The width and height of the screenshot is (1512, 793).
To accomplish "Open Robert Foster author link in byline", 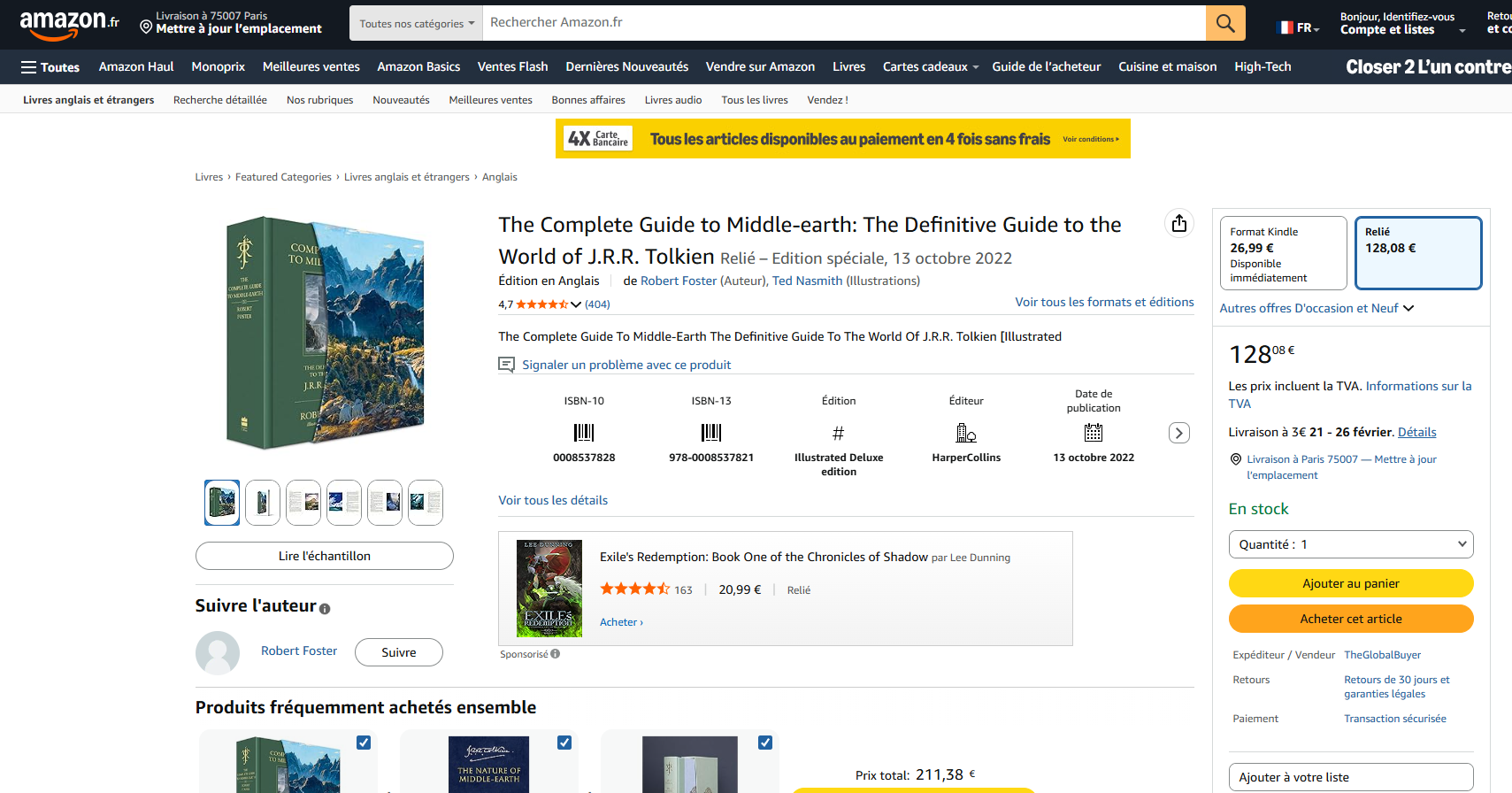I will 679,281.
